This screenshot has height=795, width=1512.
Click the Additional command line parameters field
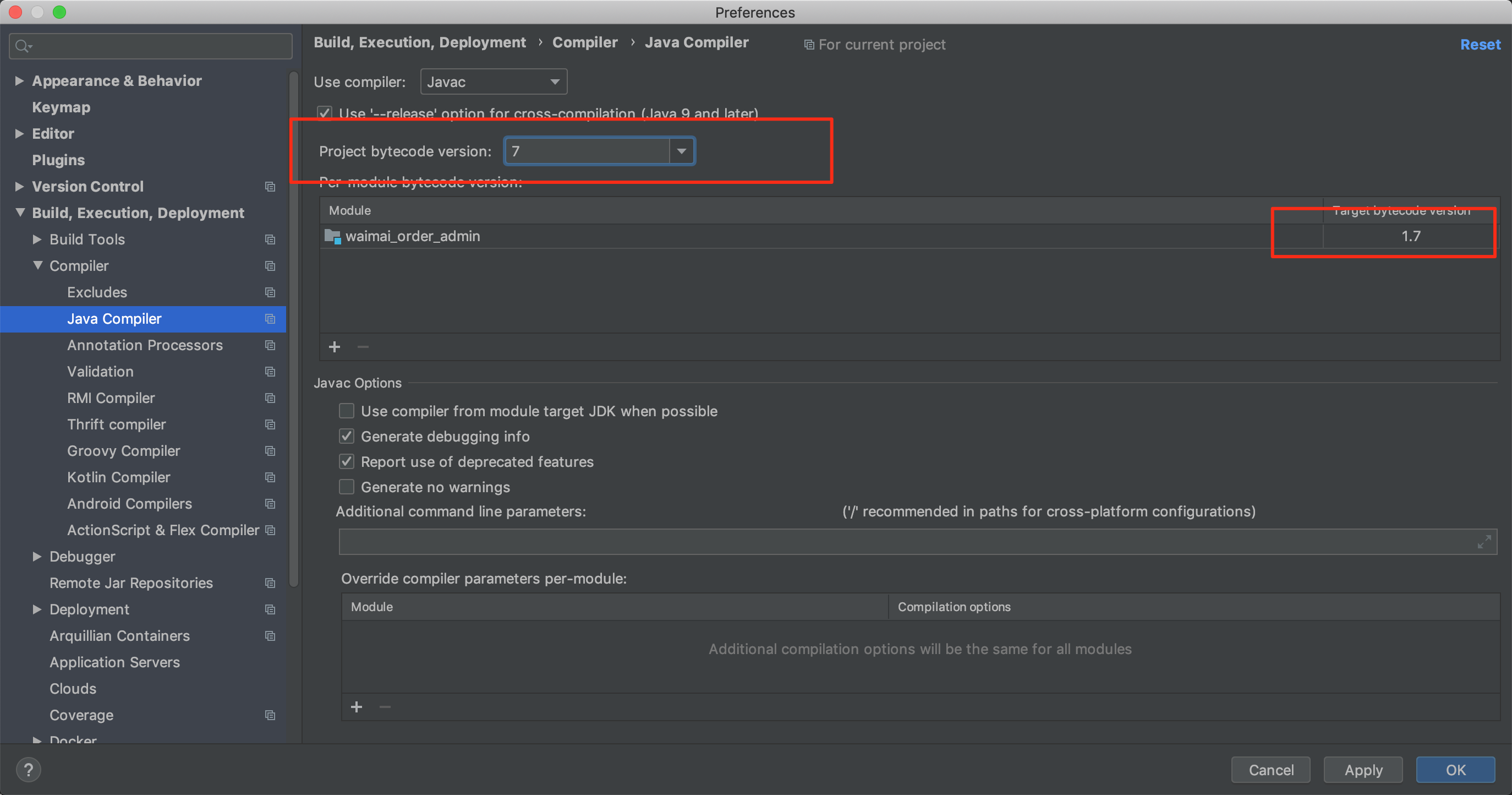click(904, 542)
